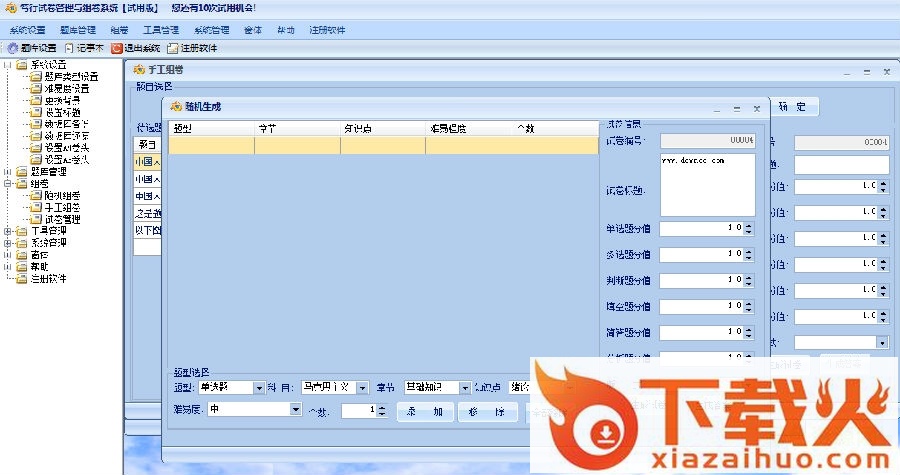Collapse the 组卷 tree node

[8, 184]
